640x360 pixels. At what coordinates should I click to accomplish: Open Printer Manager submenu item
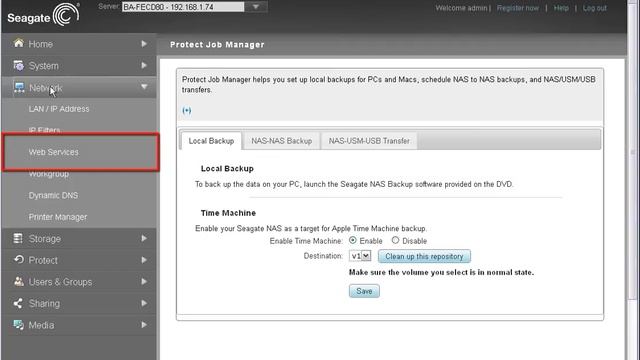[58, 217]
